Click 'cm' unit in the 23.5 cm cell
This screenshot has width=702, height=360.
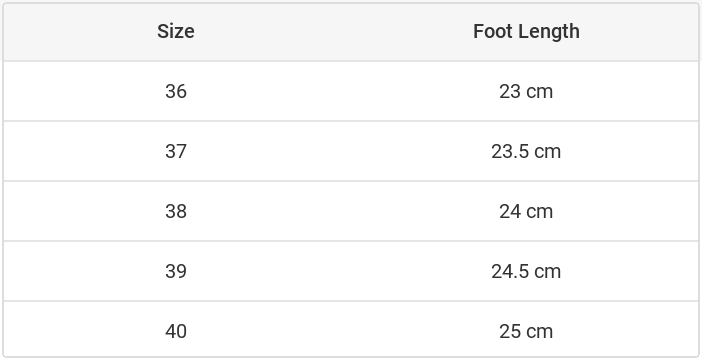(548, 152)
